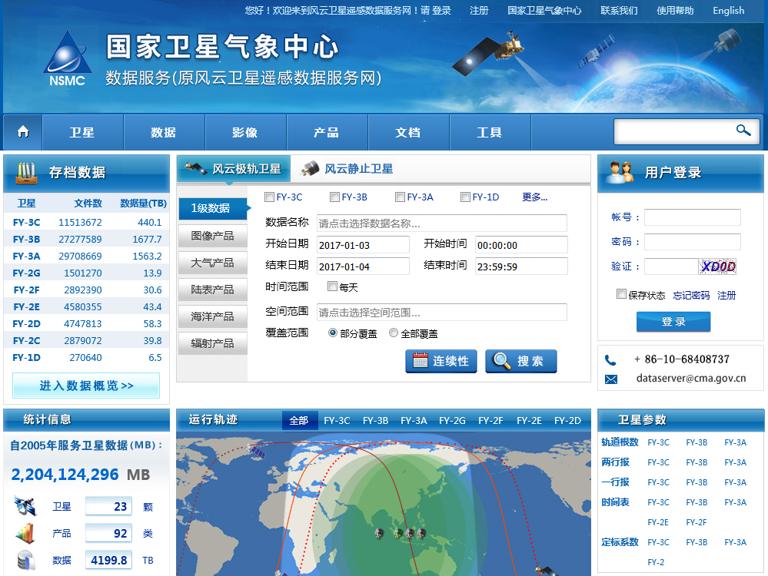
Task: Click 联系我们 in top bar
Action: [x=619, y=10]
